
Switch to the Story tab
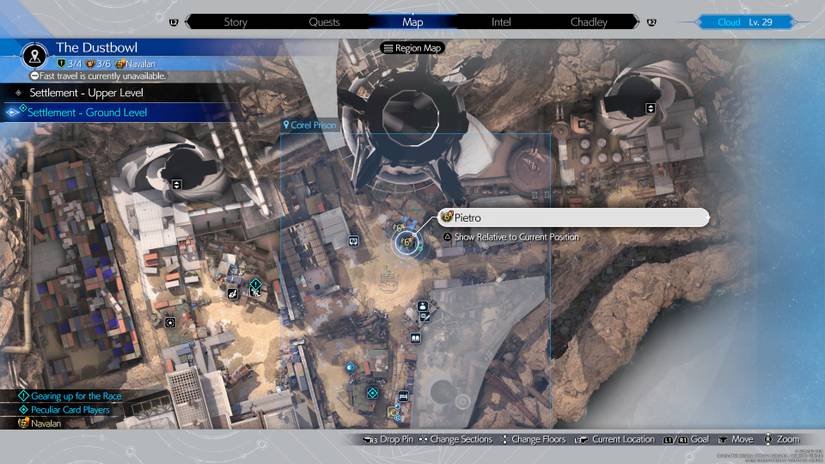(x=235, y=22)
